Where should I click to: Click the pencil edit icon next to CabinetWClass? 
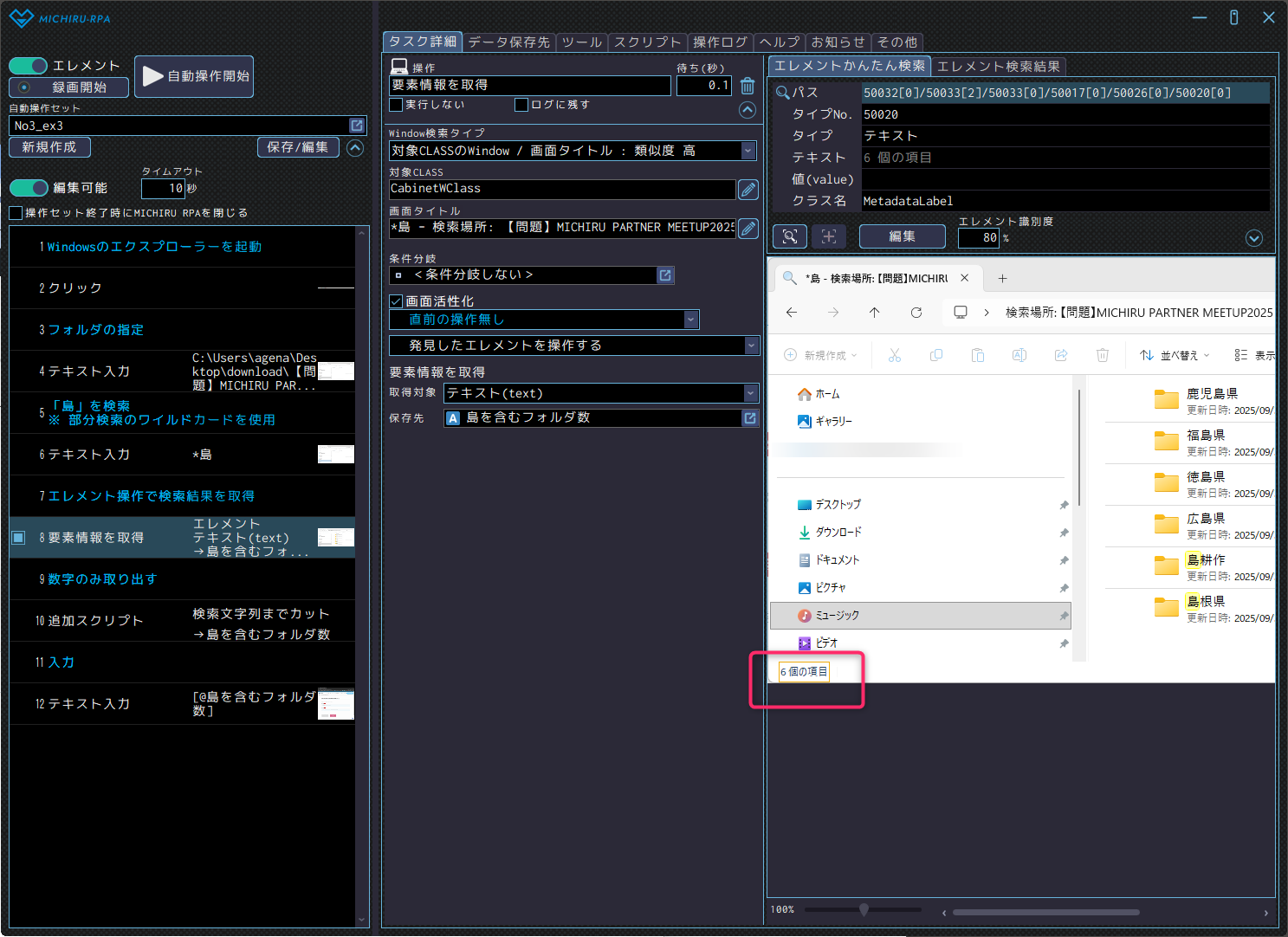point(748,189)
